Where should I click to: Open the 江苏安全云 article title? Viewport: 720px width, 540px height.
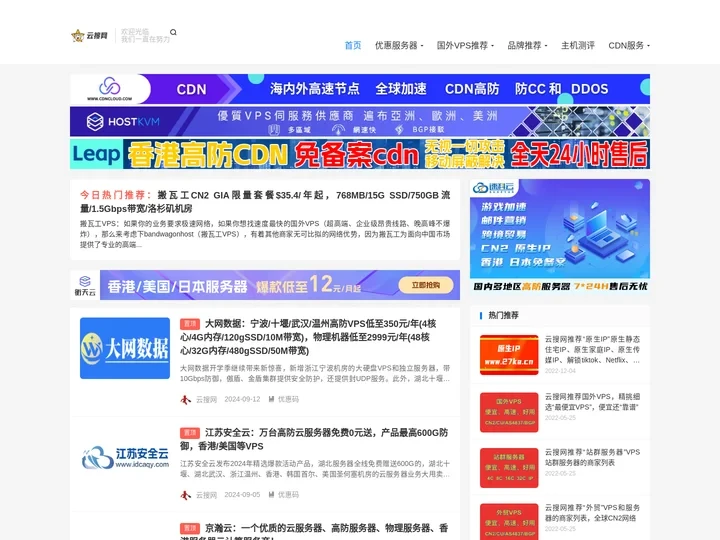click(x=314, y=439)
